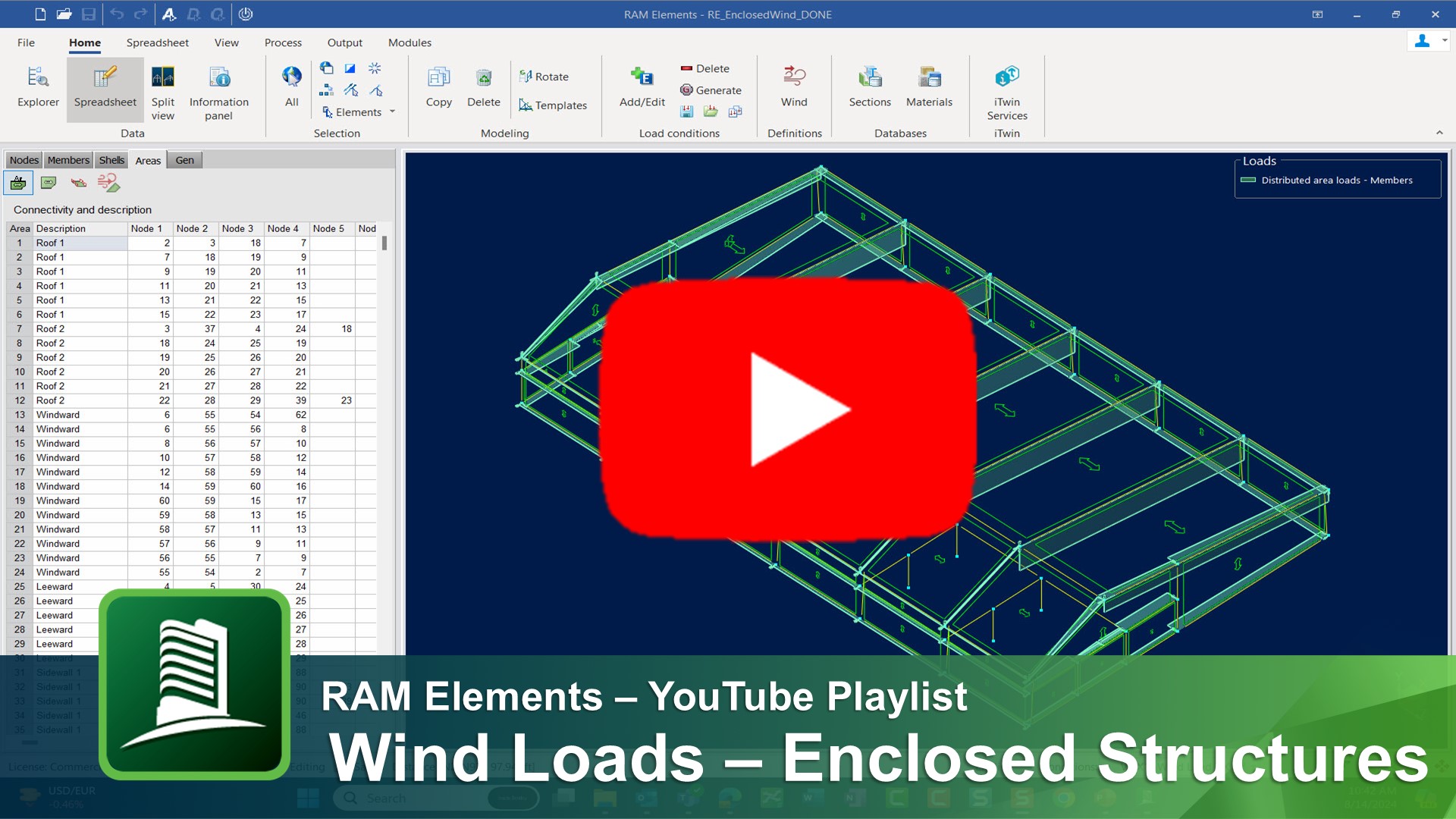This screenshot has width=1456, height=819.
Task: Select Description cell of area row 1
Action: 80,243
